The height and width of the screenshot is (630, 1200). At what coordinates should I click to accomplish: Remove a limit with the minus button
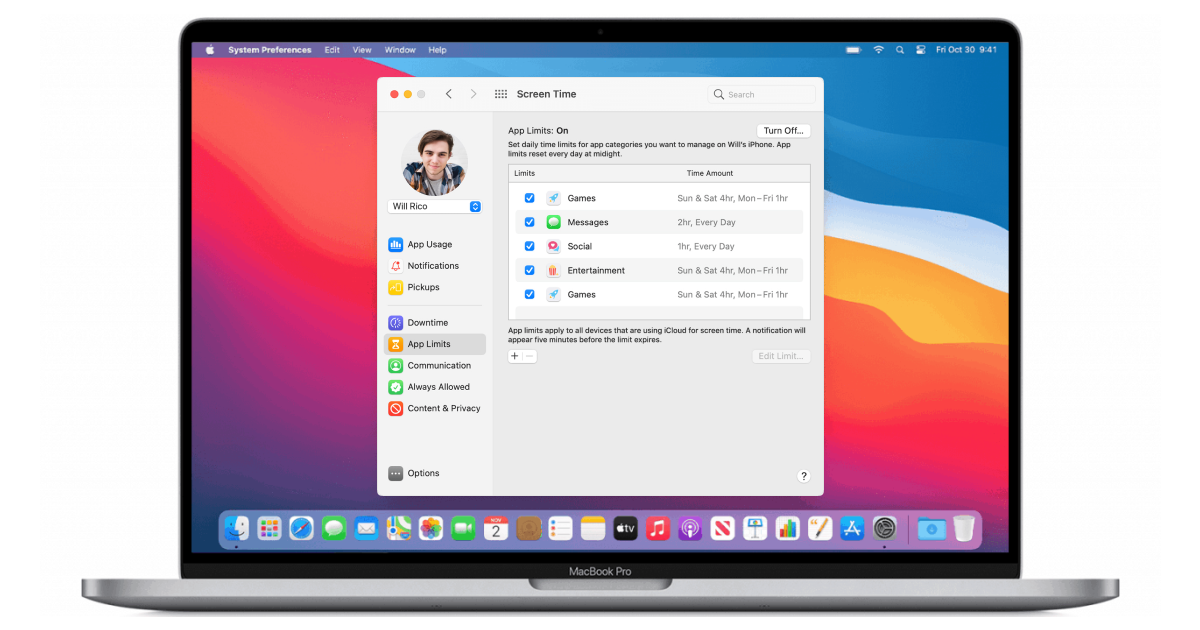click(x=530, y=356)
